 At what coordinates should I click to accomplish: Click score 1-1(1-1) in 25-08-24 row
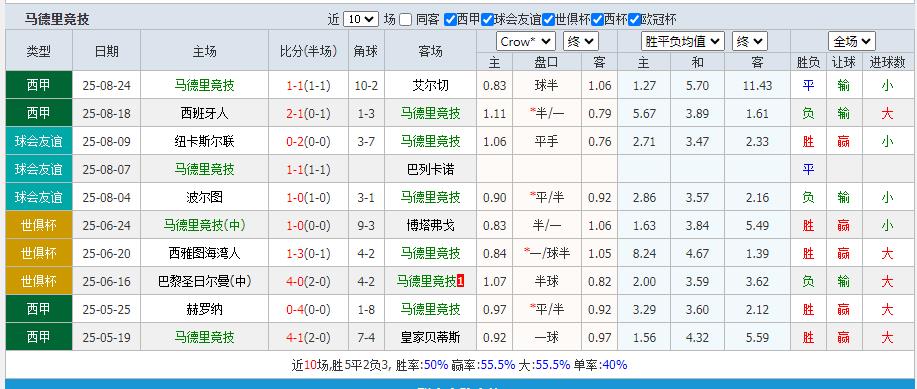(308, 85)
